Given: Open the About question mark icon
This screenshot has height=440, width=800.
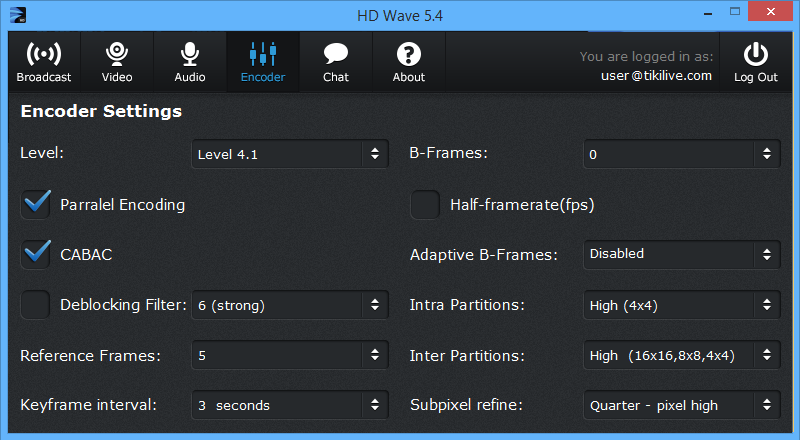Looking at the screenshot, I should point(409,54).
